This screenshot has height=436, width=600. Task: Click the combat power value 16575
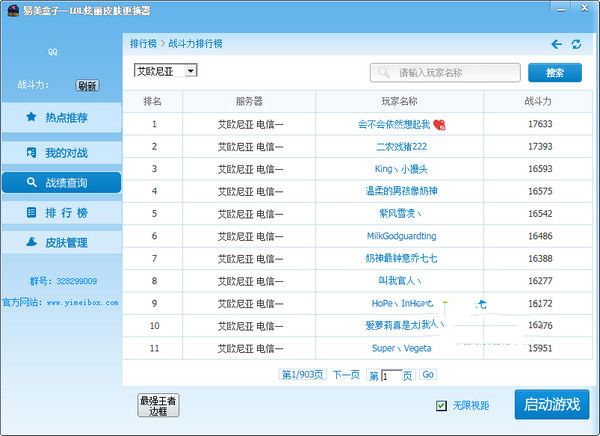click(x=540, y=191)
